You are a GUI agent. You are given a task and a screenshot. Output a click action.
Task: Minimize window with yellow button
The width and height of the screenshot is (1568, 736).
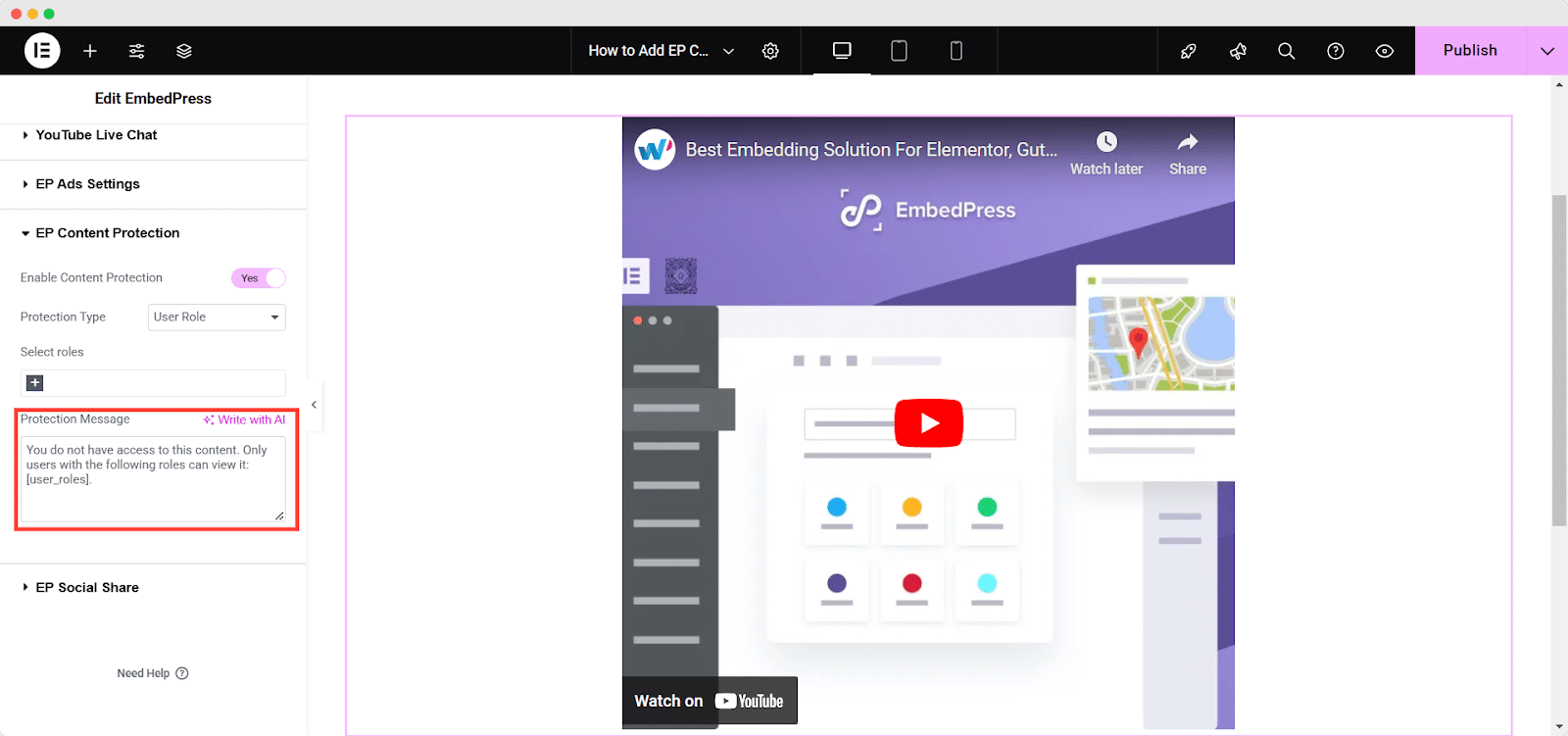pos(32,14)
